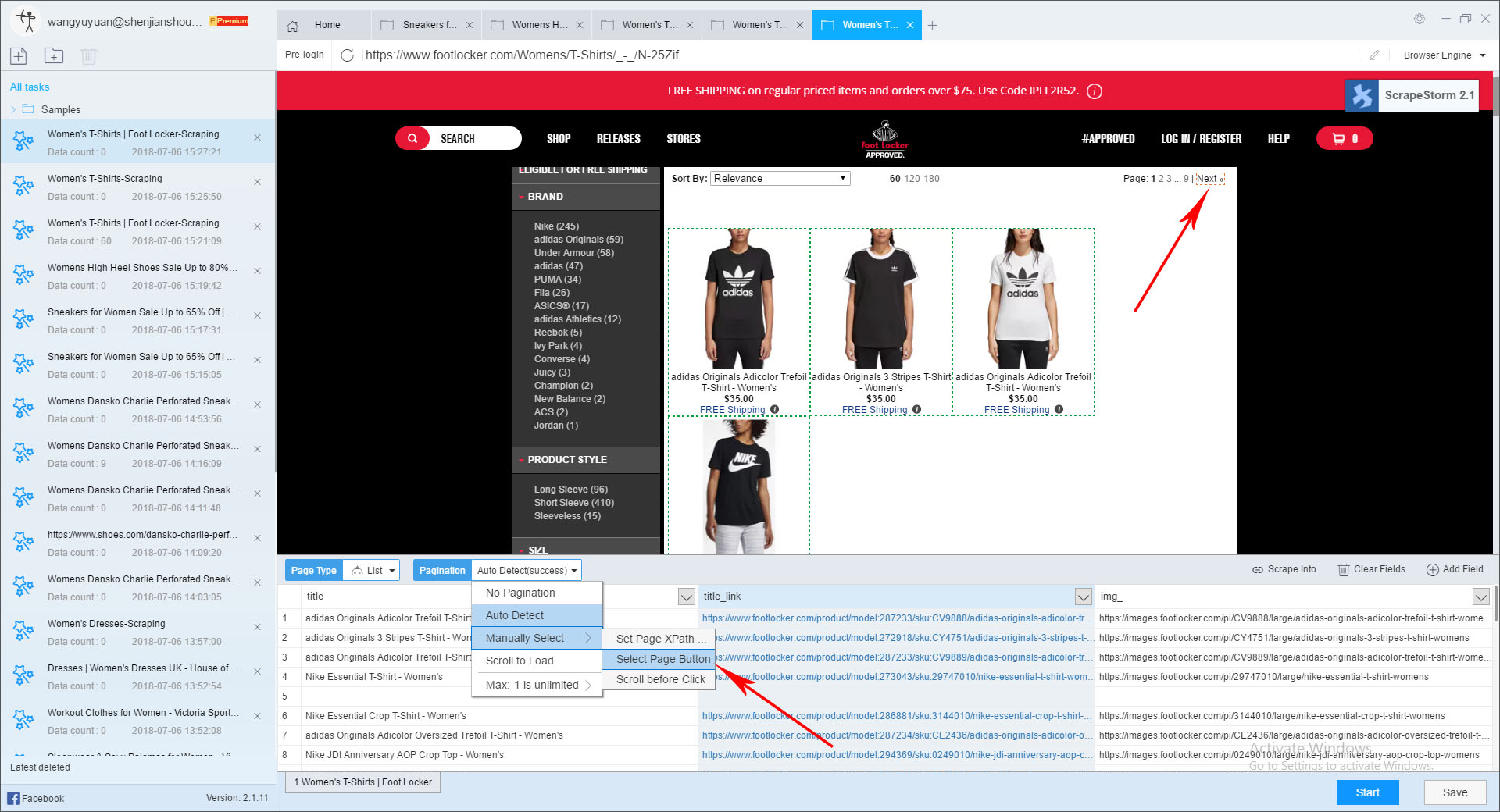Click the Home icon in tab bar
This screenshot has width=1500, height=812.
click(293, 25)
